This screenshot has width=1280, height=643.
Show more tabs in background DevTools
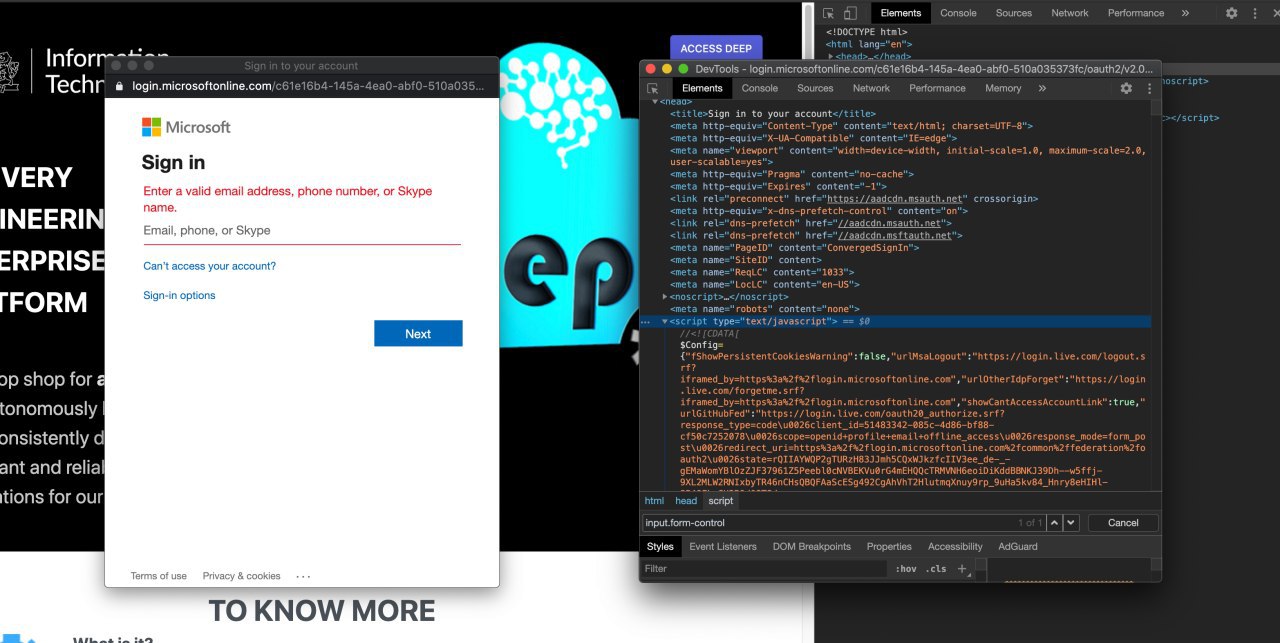click(1185, 13)
